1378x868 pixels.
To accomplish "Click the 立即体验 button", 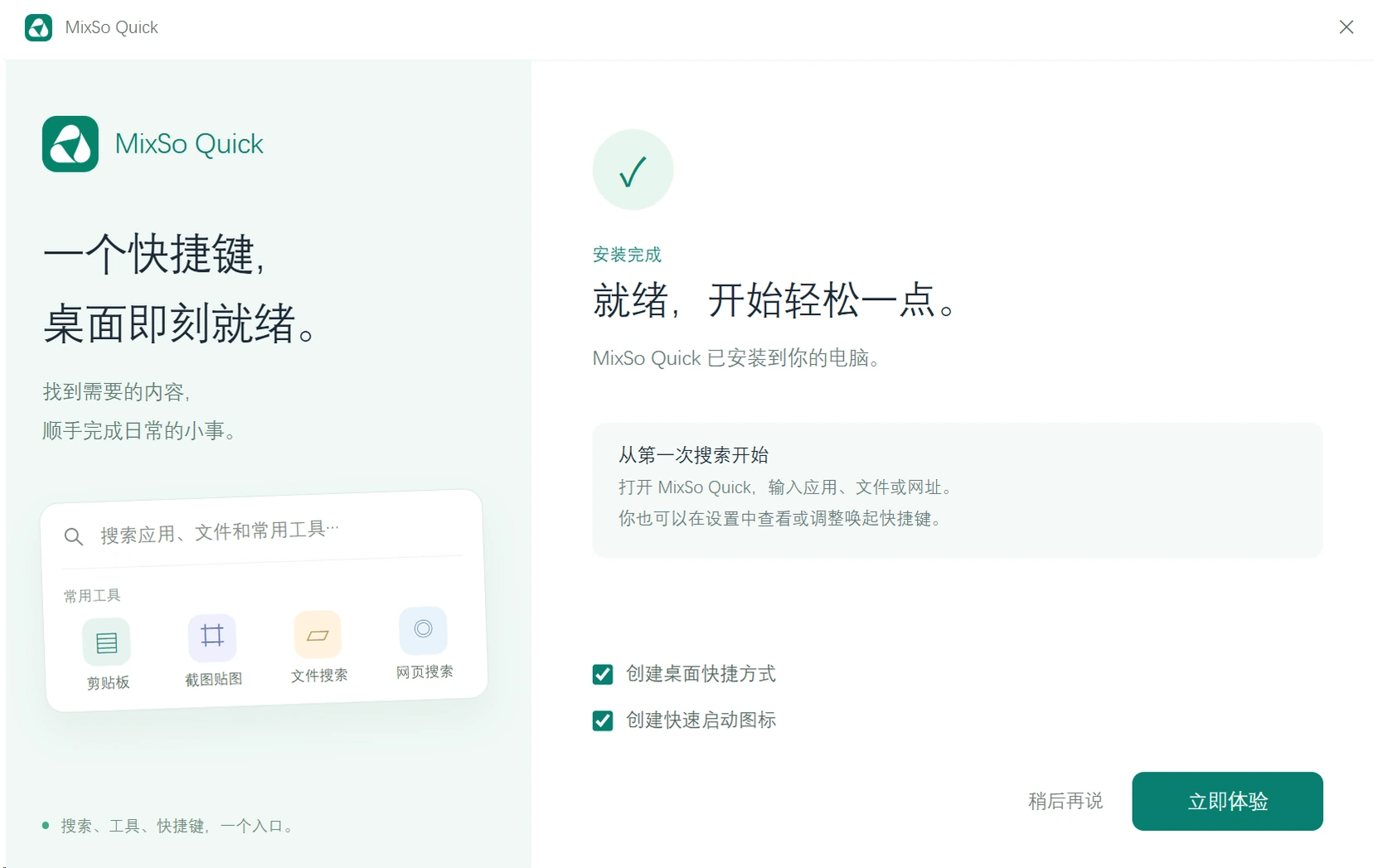I will click(x=1227, y=801).
